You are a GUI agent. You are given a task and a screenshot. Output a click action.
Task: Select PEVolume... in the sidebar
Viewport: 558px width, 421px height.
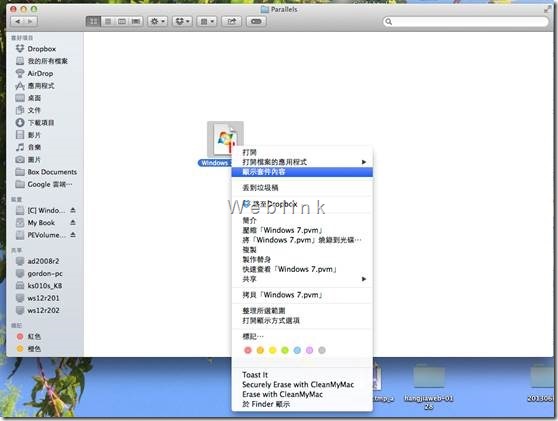41,235
